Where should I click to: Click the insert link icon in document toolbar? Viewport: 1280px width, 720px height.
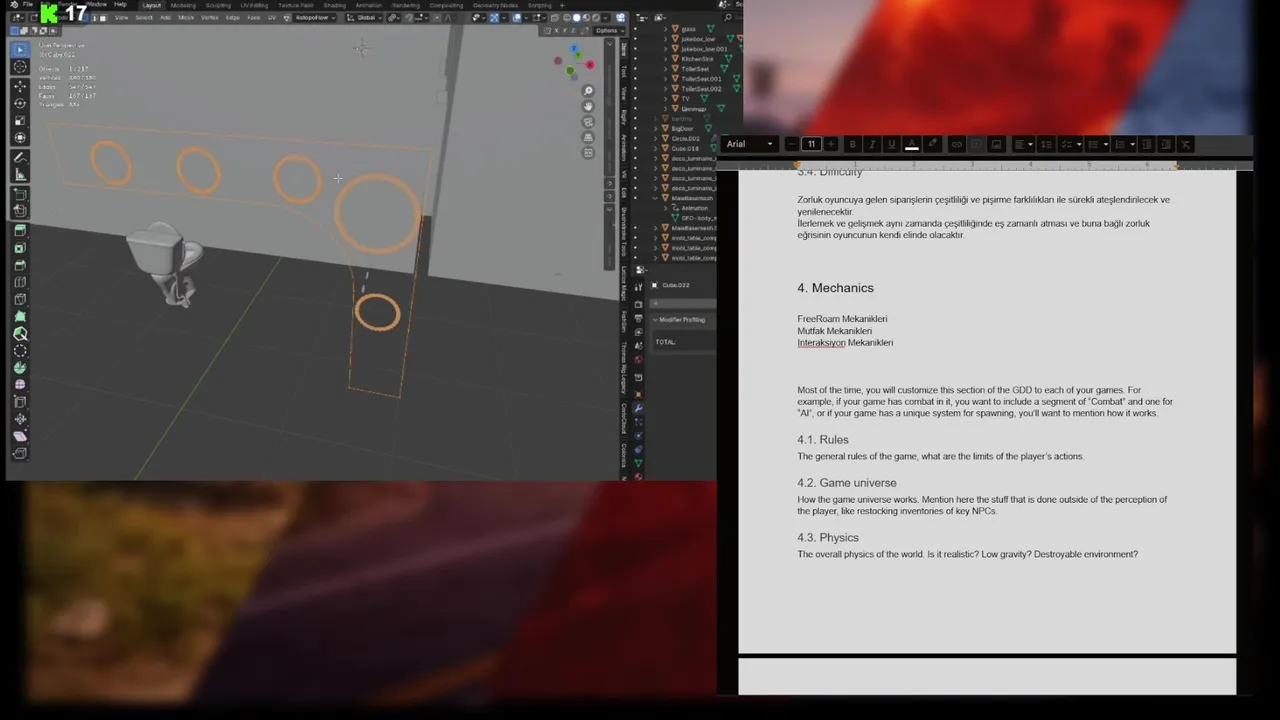click(956, 144)
